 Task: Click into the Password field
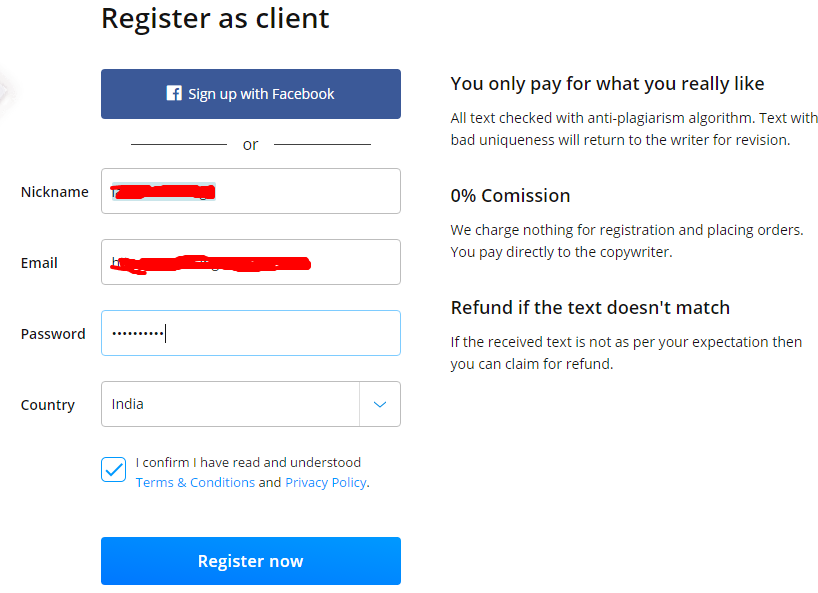pos(251,333)
